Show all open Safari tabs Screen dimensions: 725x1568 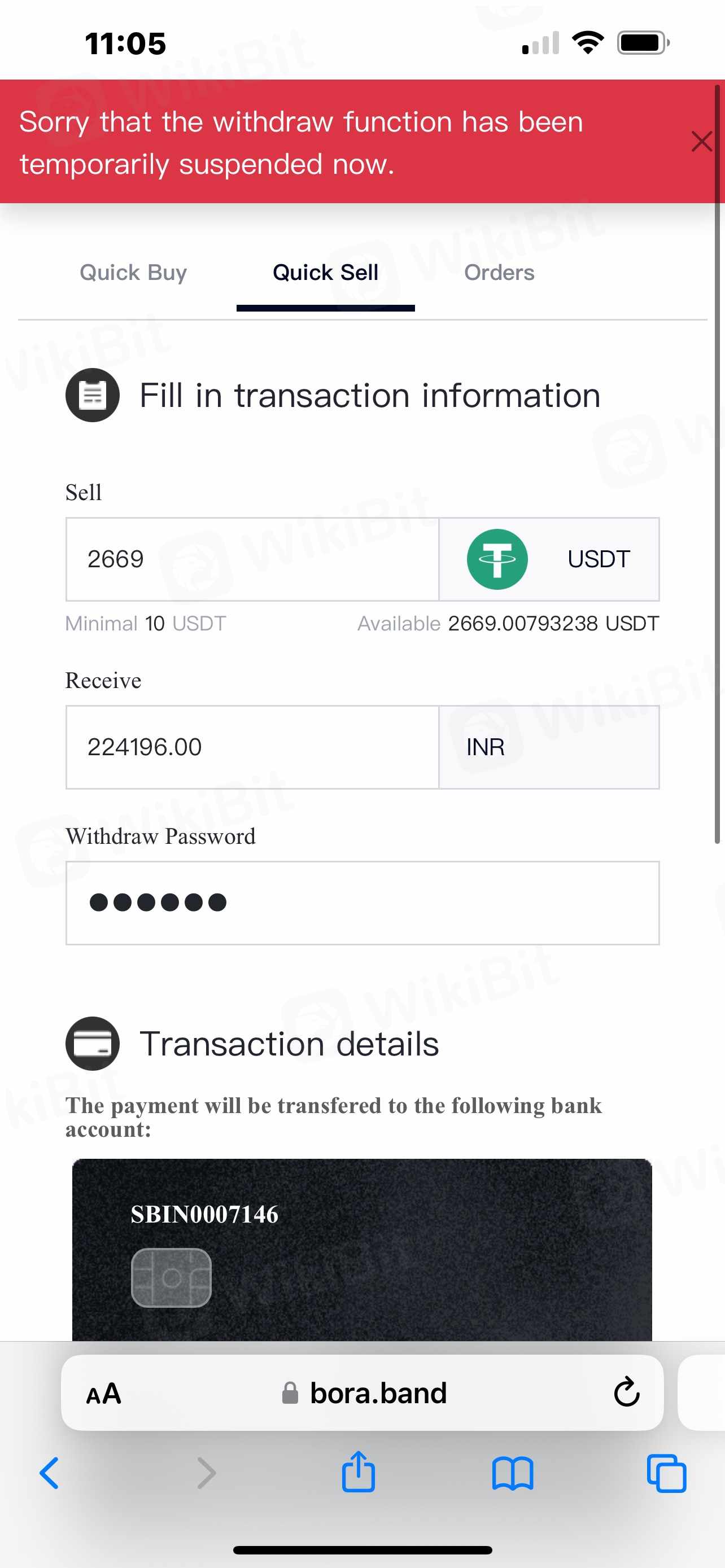point(667,1473)
